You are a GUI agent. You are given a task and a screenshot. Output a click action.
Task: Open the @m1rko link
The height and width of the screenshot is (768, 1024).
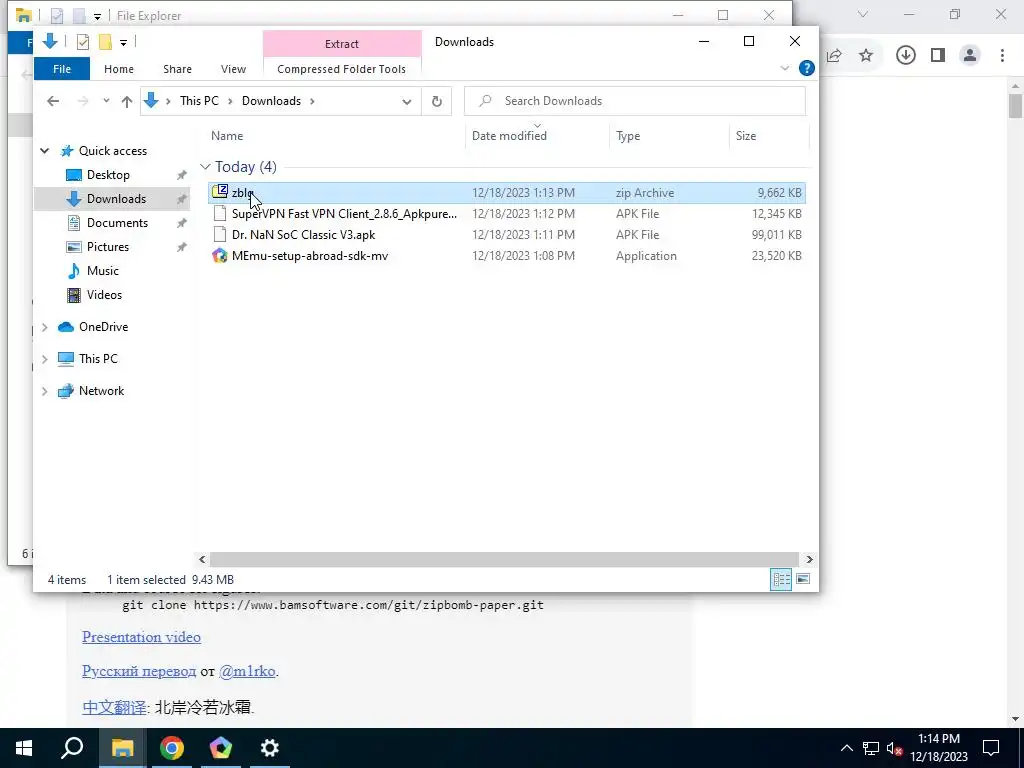point(247,671)
